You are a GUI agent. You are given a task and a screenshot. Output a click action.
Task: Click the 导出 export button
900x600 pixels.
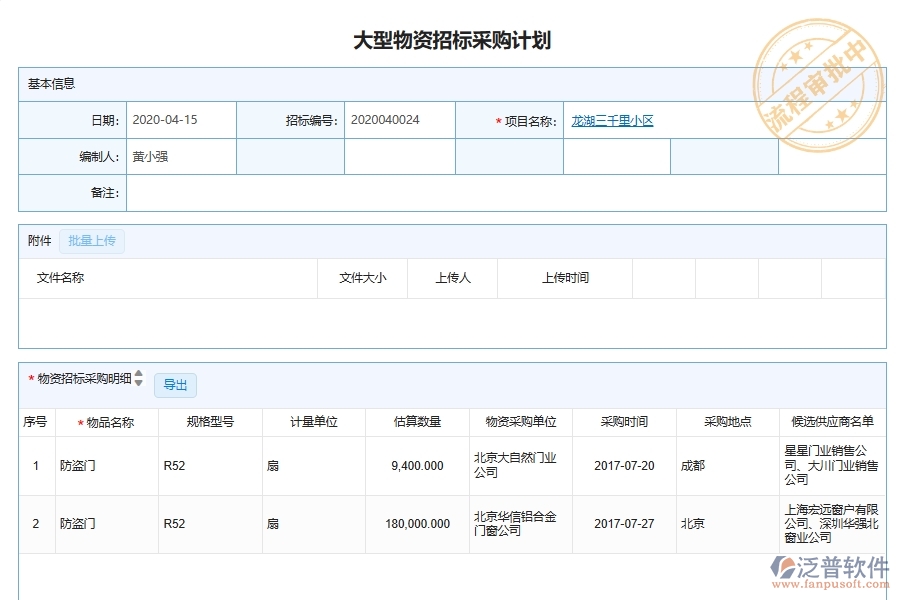pyautogui.click(x=175, y=385)
